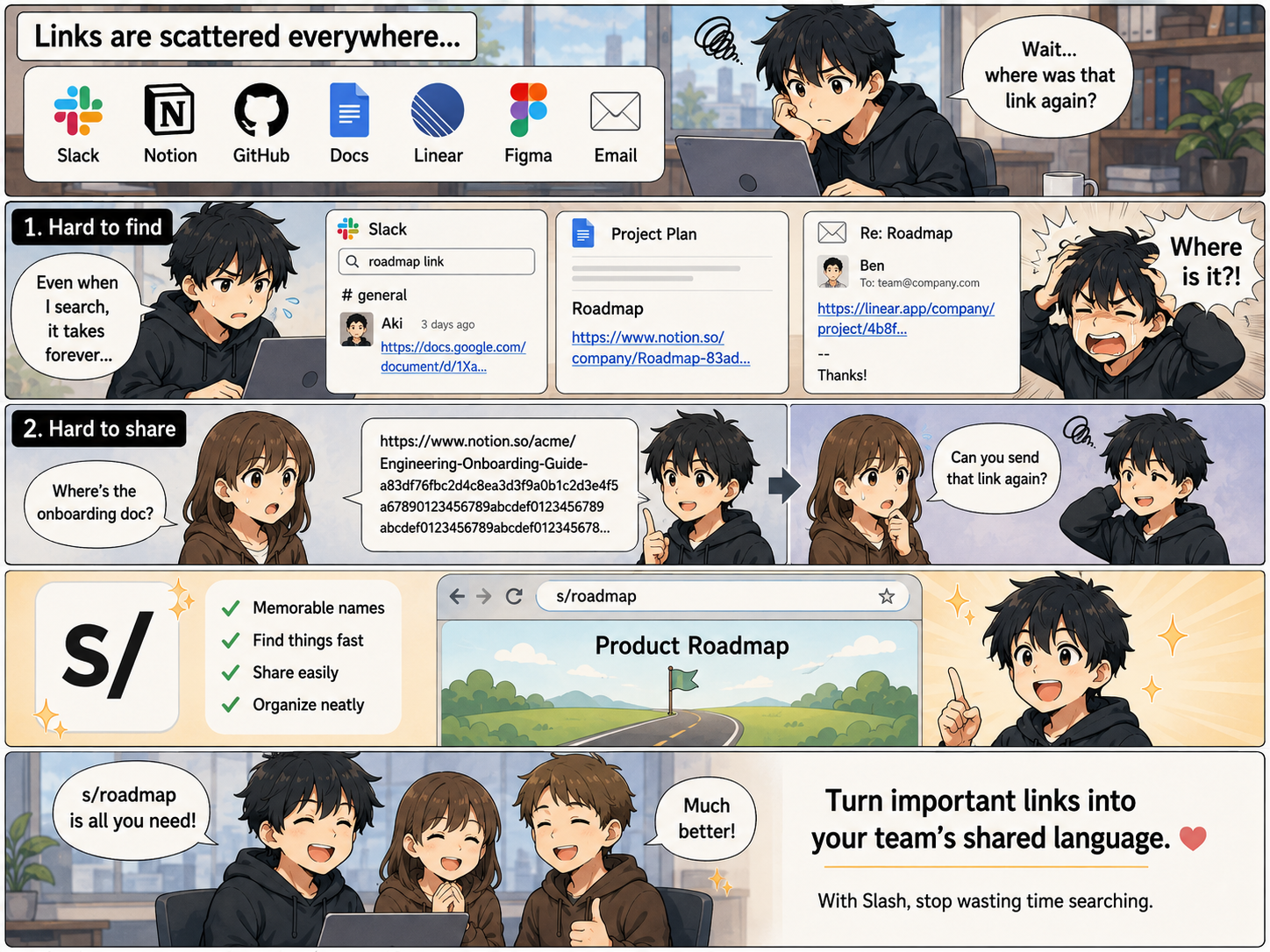Screen dimensions: 1270x952
Task: Click the Links are scattered everywhere... heading
Action: pyautogui.click(x=247, y=36)
